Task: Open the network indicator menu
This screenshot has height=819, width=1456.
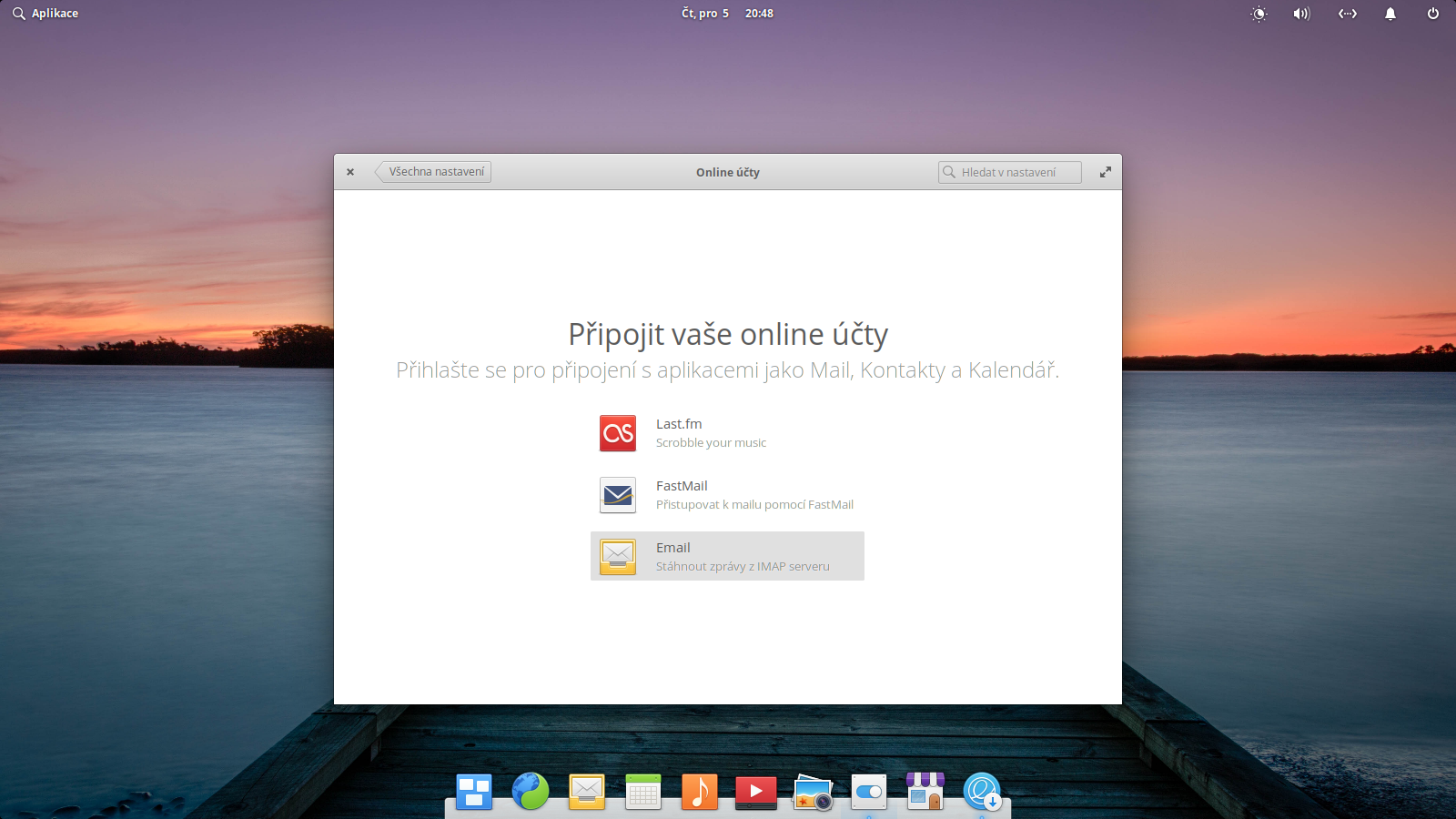Action: tap(1347, 14)
